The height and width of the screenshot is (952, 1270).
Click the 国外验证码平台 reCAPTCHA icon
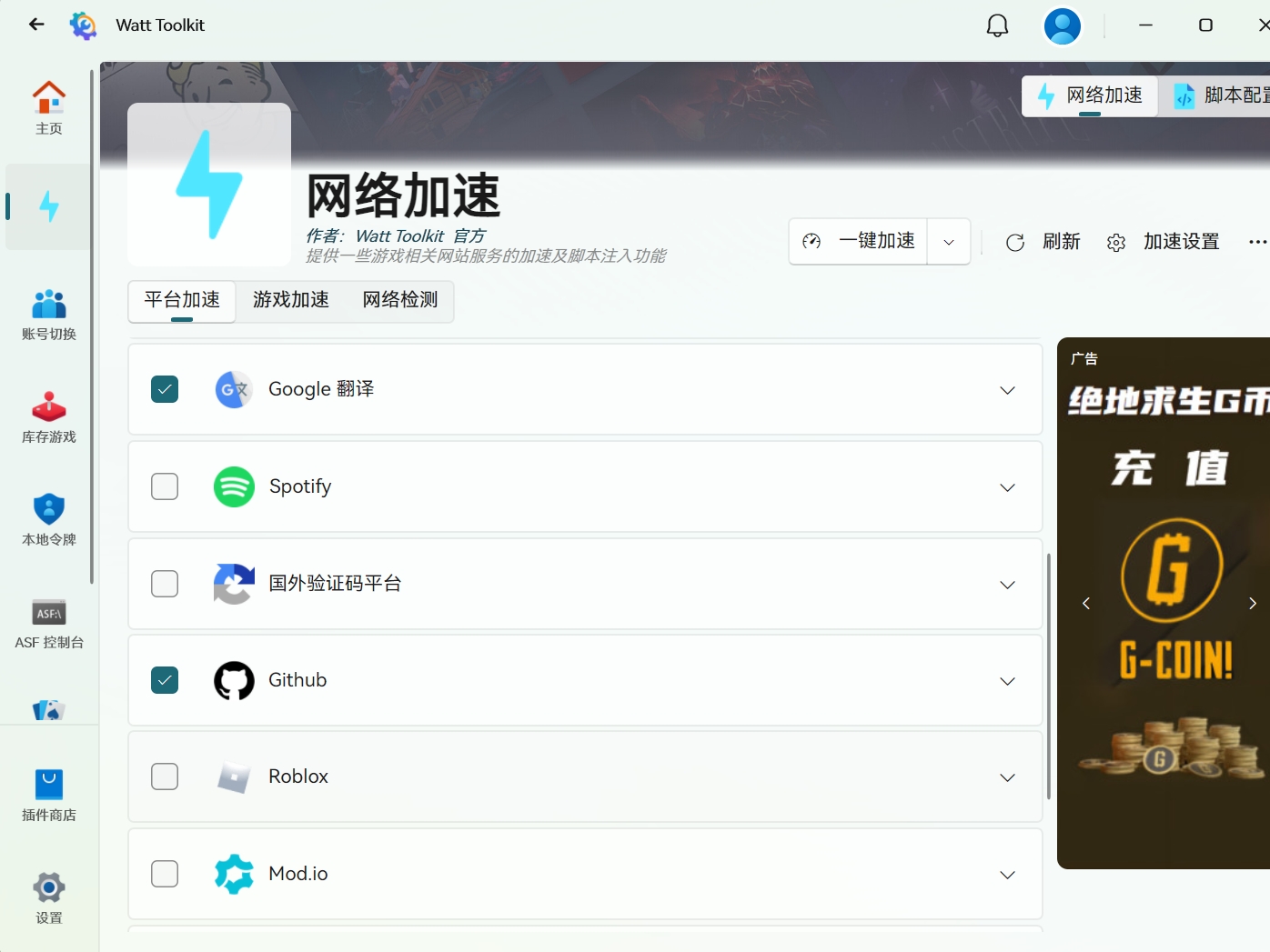(234, 584)
